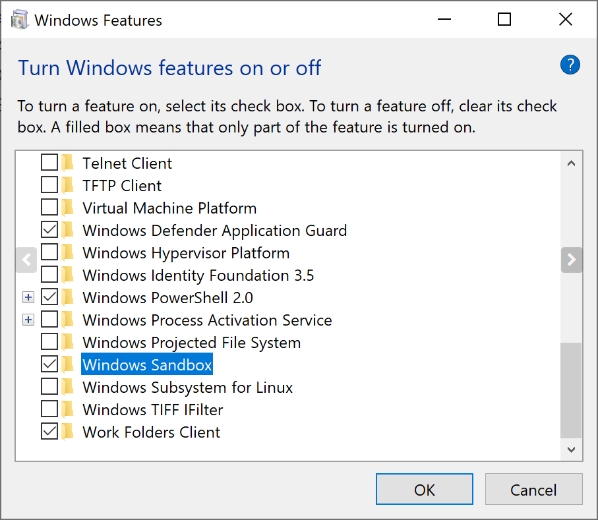
Task: Select the Windows Process Activation Service label
Action: tap(207, 320)
